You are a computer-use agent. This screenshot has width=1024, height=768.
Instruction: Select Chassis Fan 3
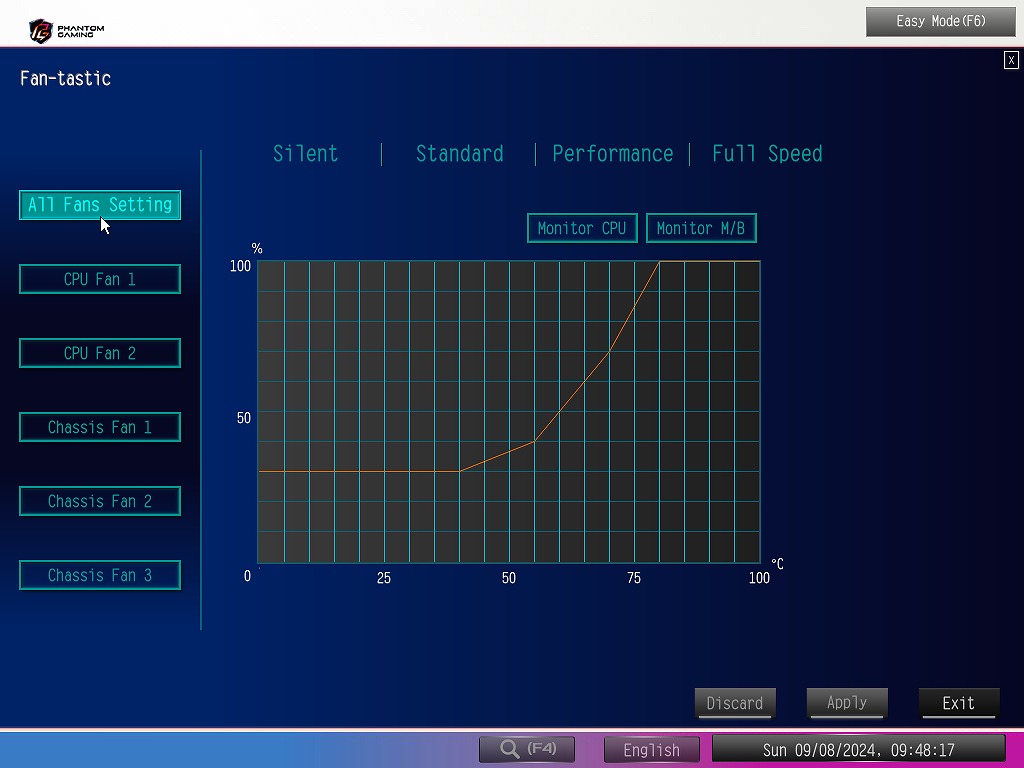[100, 575]
